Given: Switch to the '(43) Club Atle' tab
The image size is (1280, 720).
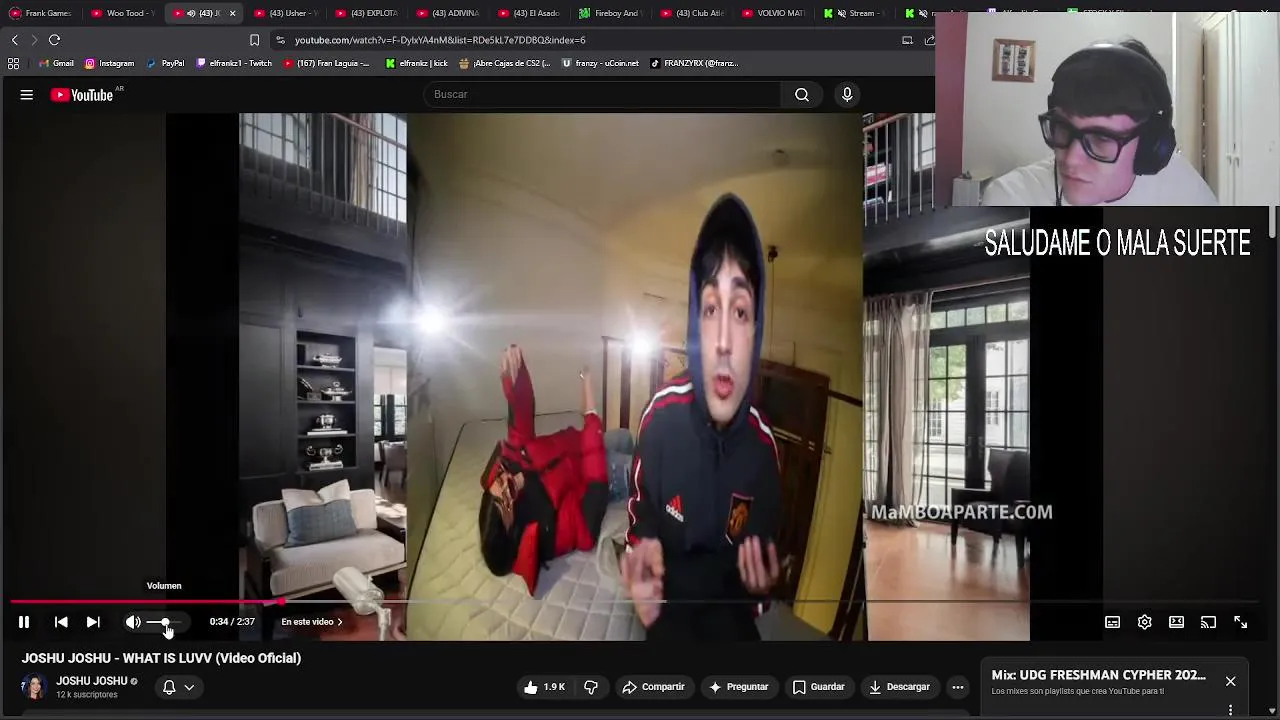Looking at the screenshot, I should click(x=694, y=13).
